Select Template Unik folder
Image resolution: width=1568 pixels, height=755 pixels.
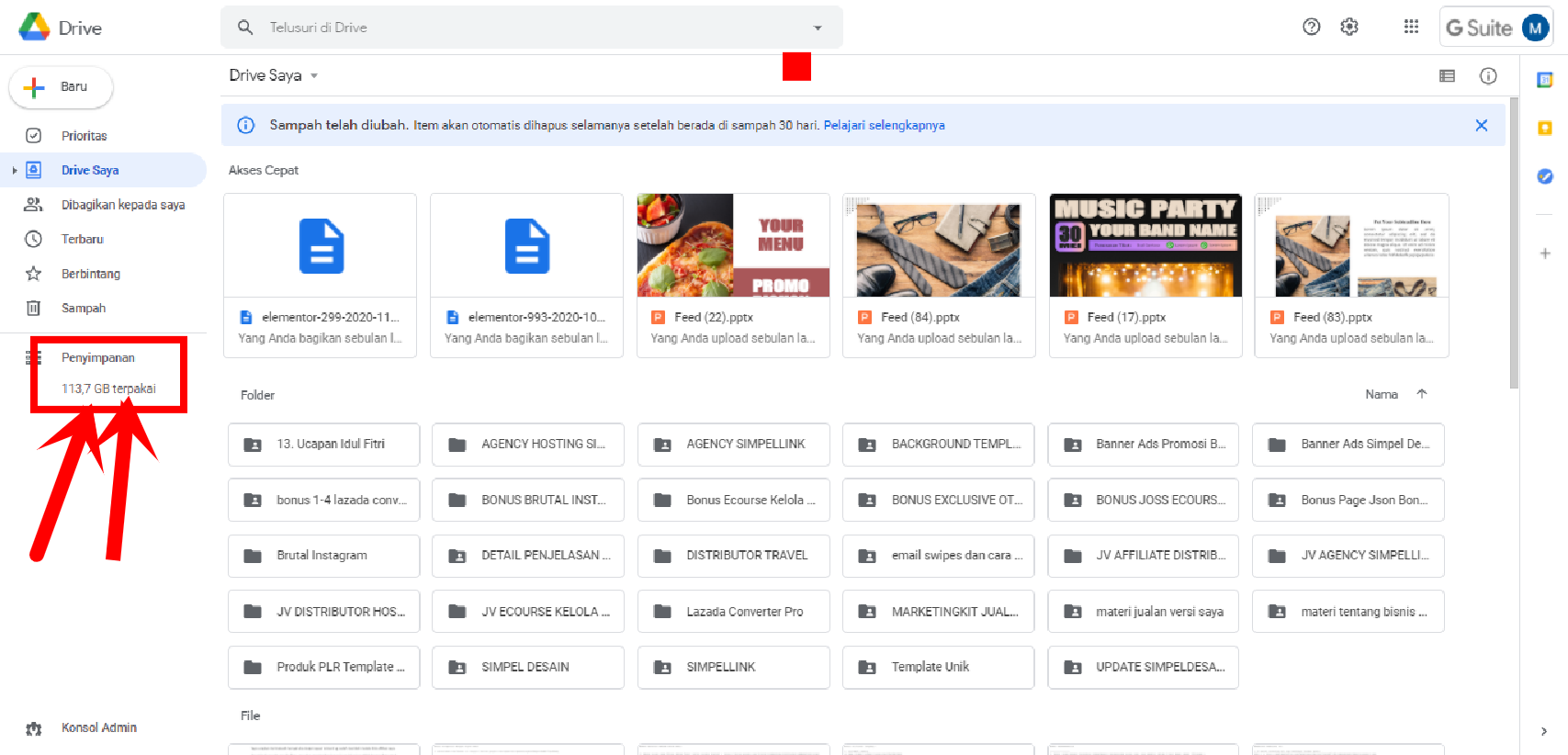[x=939, y=668]
